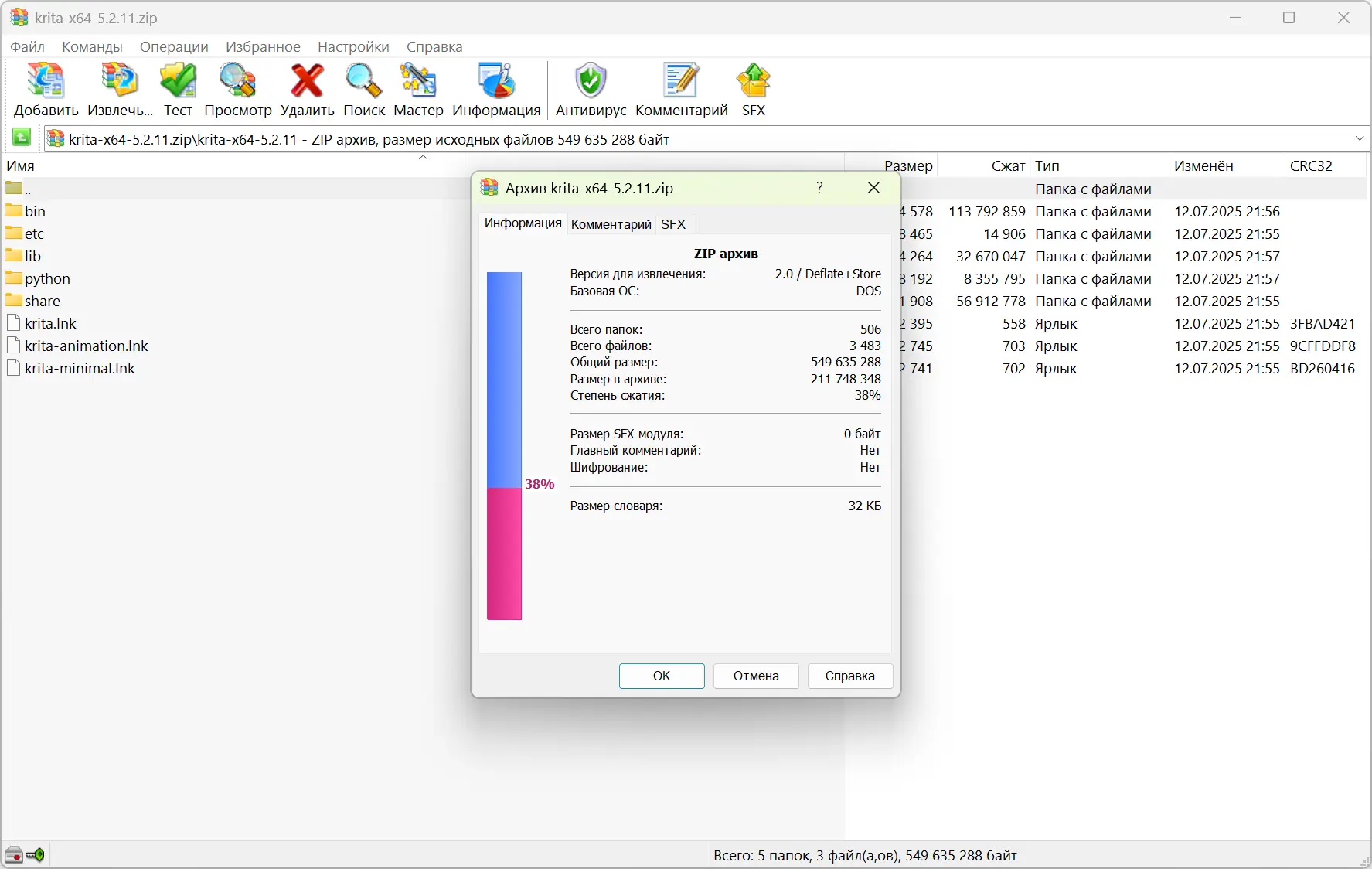Click the disk icon in the status bar

[x=14, y=855]
